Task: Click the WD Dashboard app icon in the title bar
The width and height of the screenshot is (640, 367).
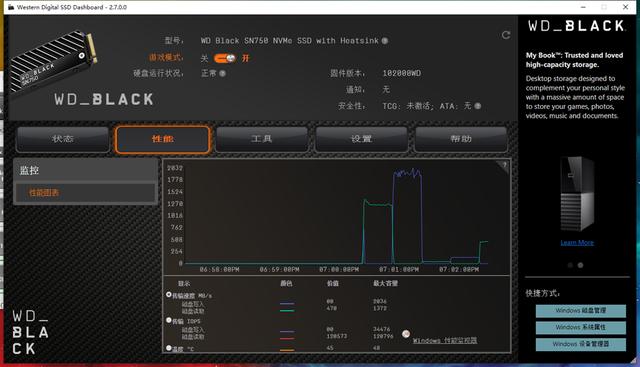Action: click(11, 7)
